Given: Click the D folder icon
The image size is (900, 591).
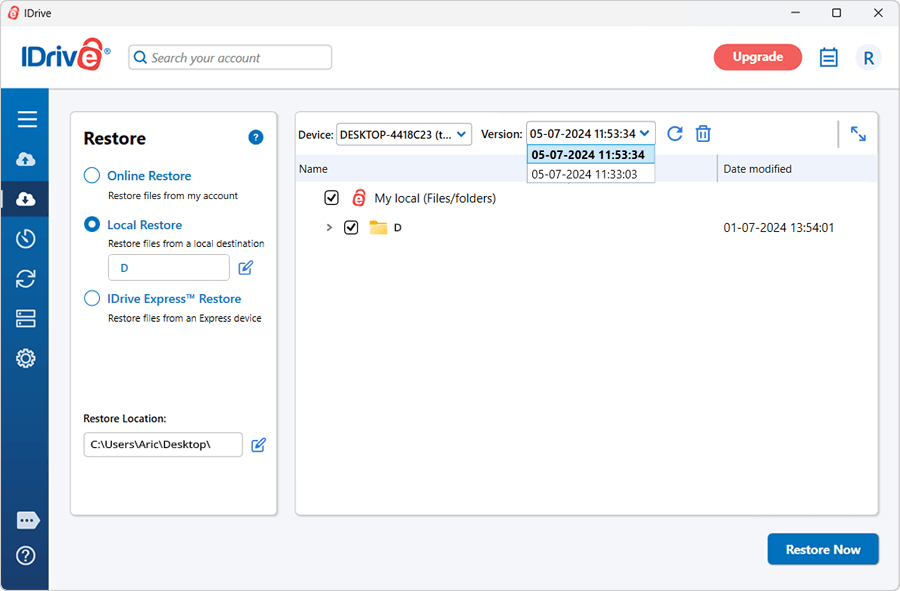Looking at the screenshot, I should tap(378, 228).
